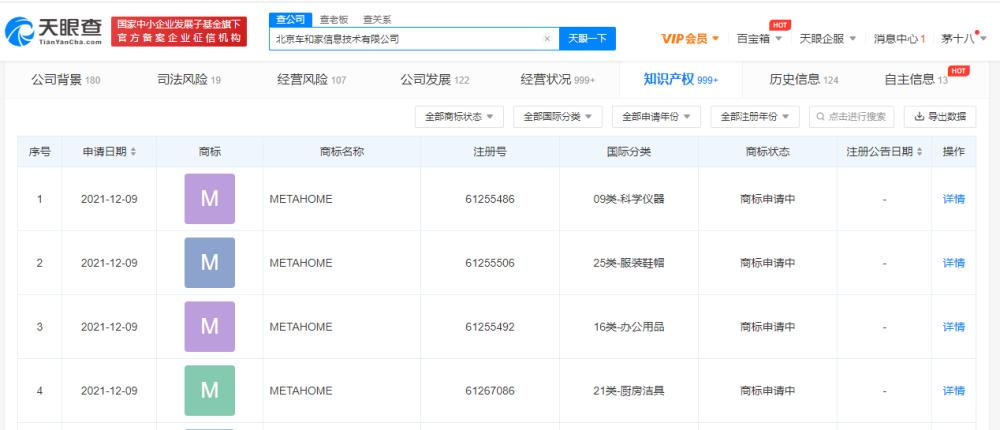Switch to 公司发展 tab
This screenshot has height=430, width=1000.
tap(435, 80)
